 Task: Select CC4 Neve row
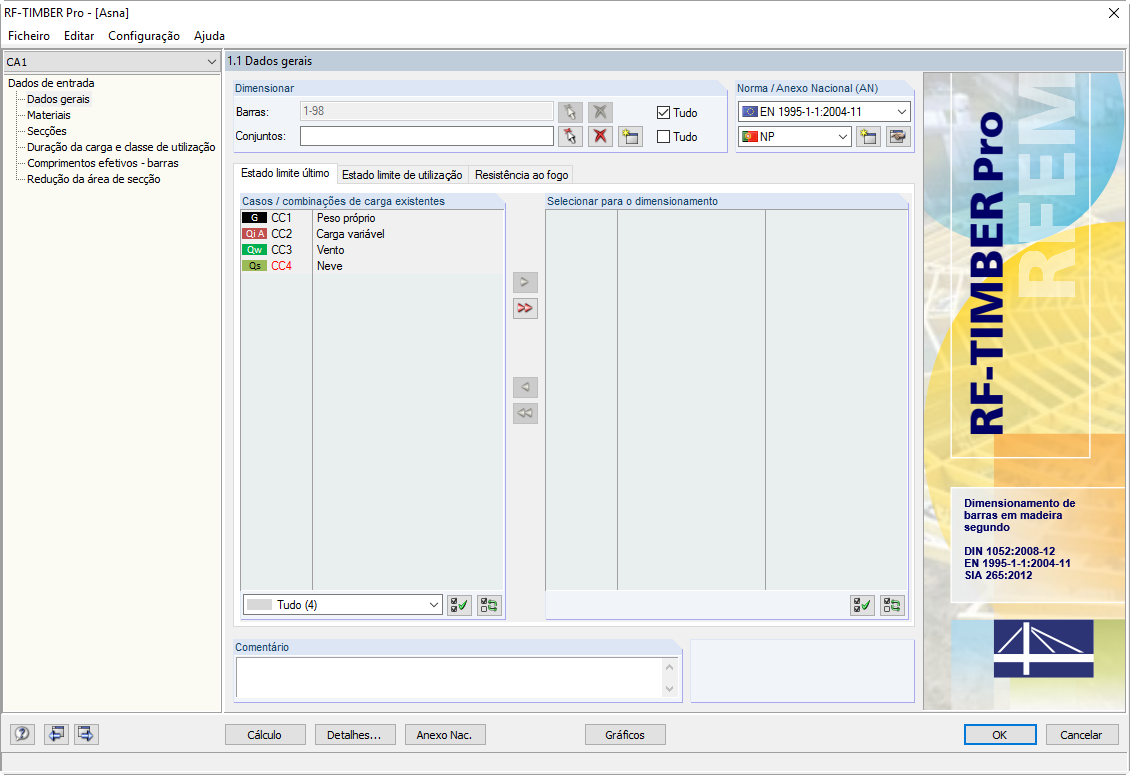372,266
